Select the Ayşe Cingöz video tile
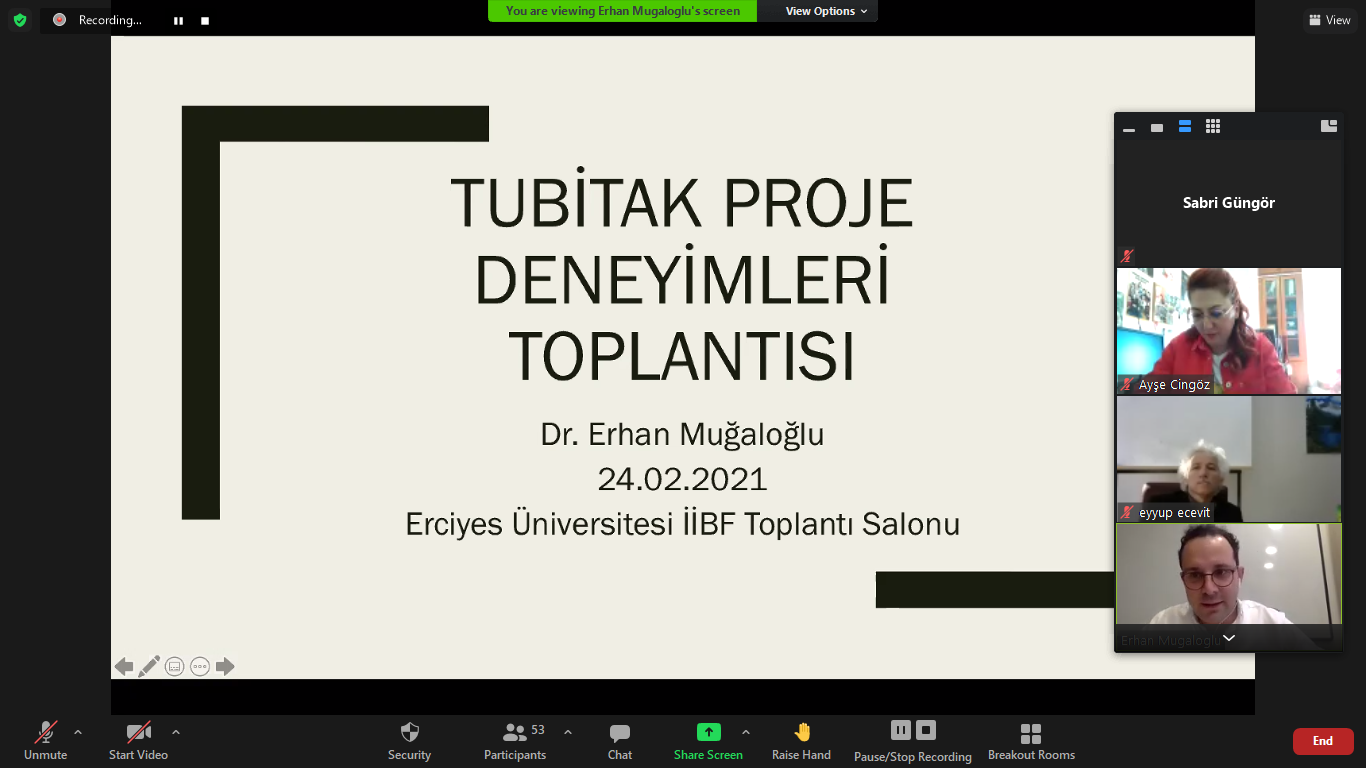The image size is (1366, 768). [1229, 331]
